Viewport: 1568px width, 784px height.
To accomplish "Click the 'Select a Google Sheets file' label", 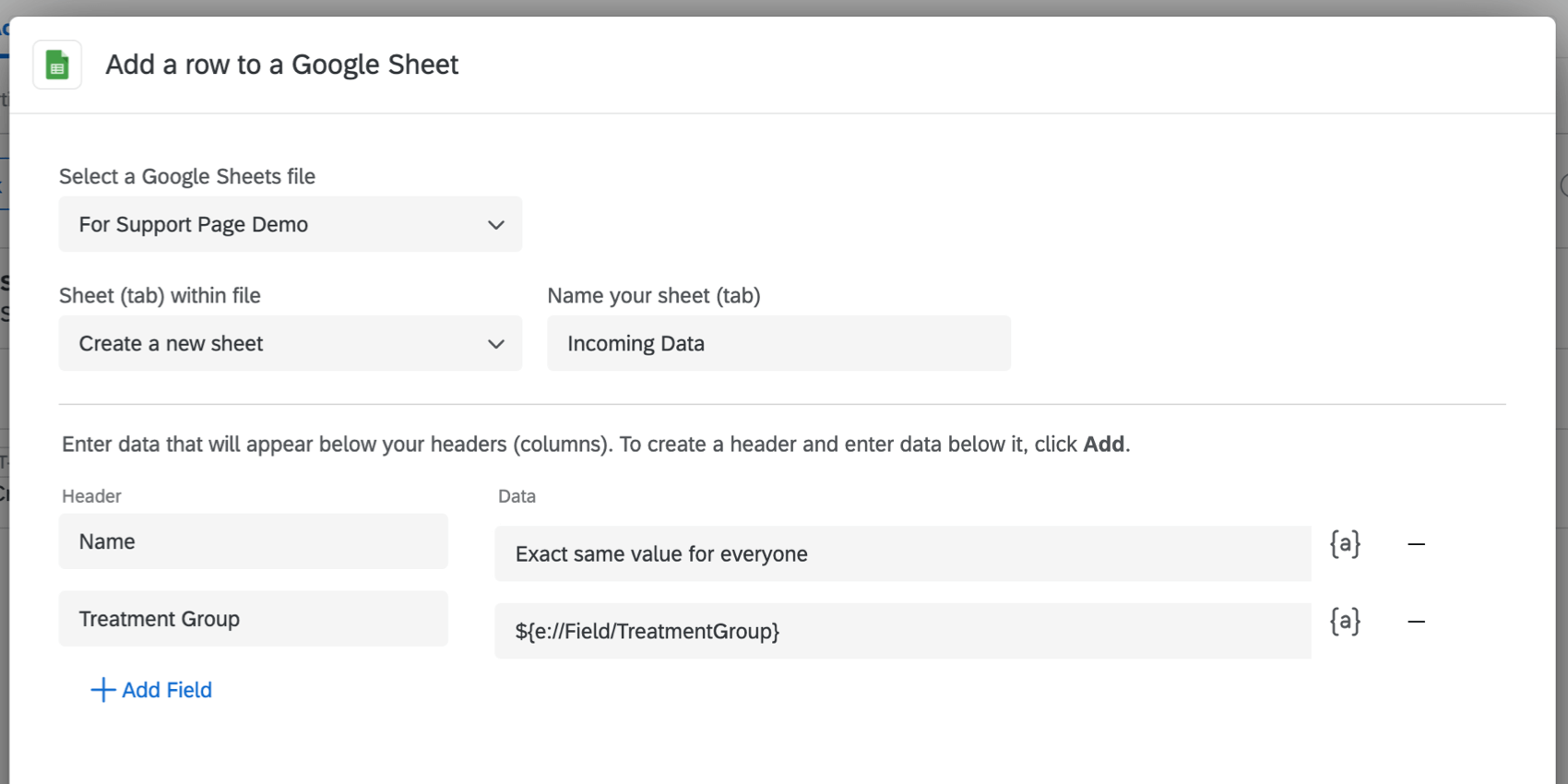I will [187, 176].
